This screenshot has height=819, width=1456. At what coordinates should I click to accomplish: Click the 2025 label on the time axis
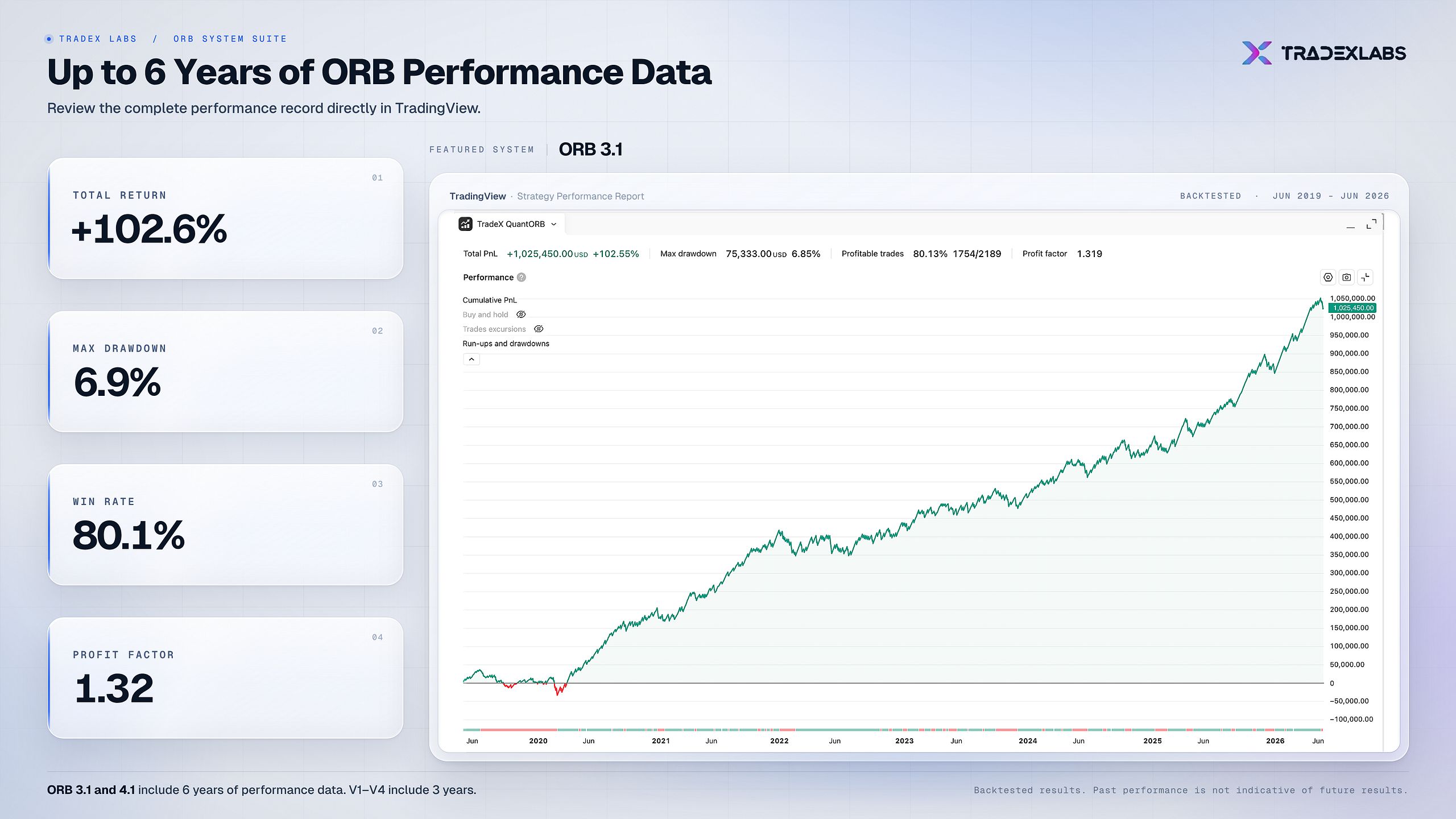tap(1152, 741)
